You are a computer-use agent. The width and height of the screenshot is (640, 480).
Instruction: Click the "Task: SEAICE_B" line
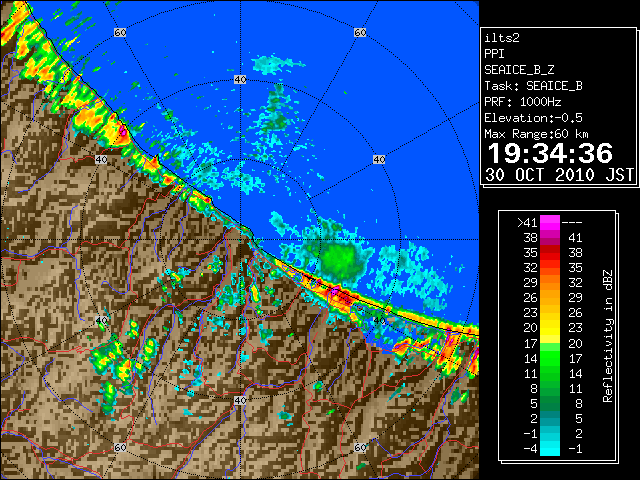[x=533, y=86]
